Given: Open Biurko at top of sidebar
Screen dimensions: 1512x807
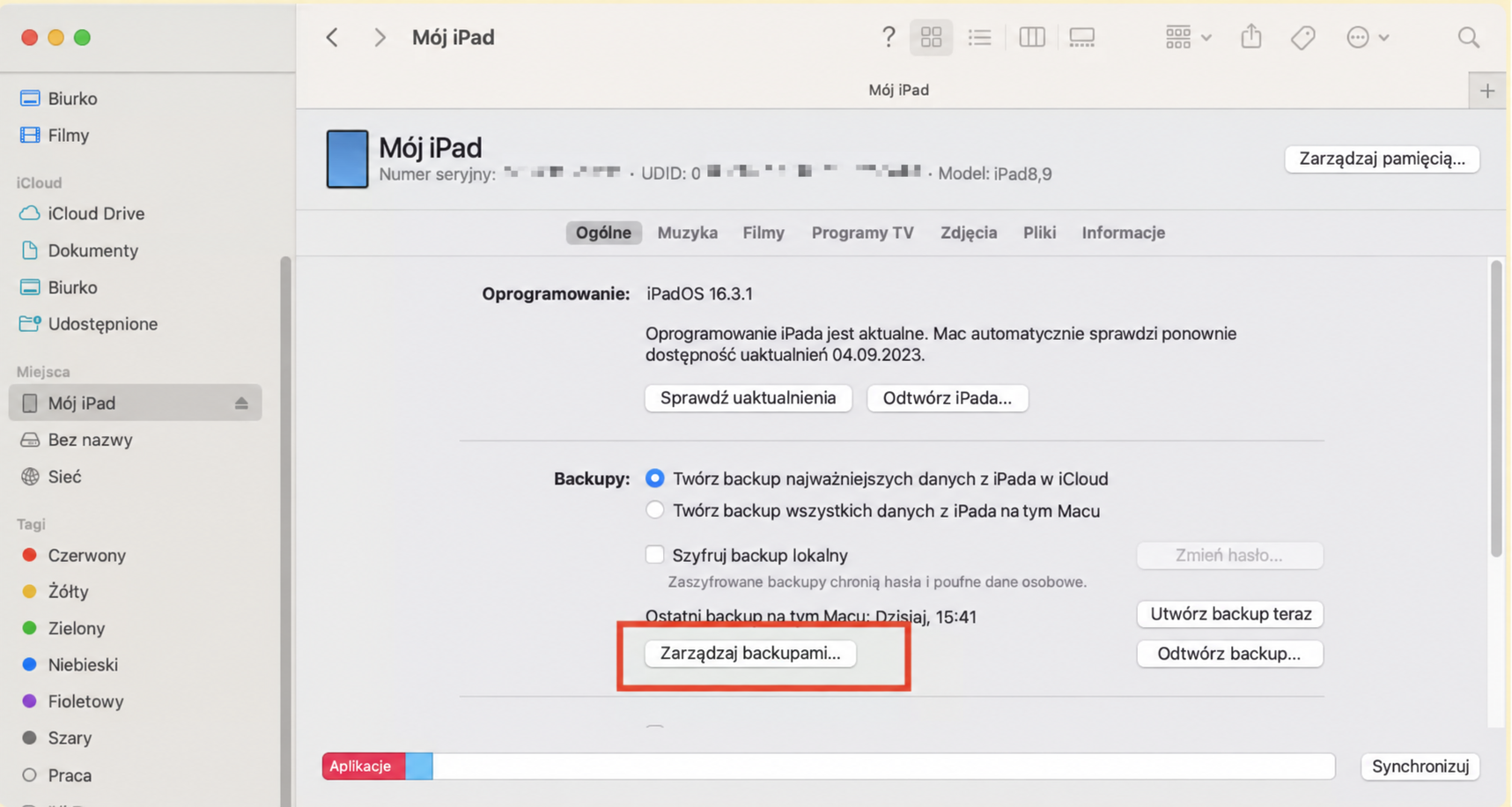Looking at the screenshot, I should [59, 99].
